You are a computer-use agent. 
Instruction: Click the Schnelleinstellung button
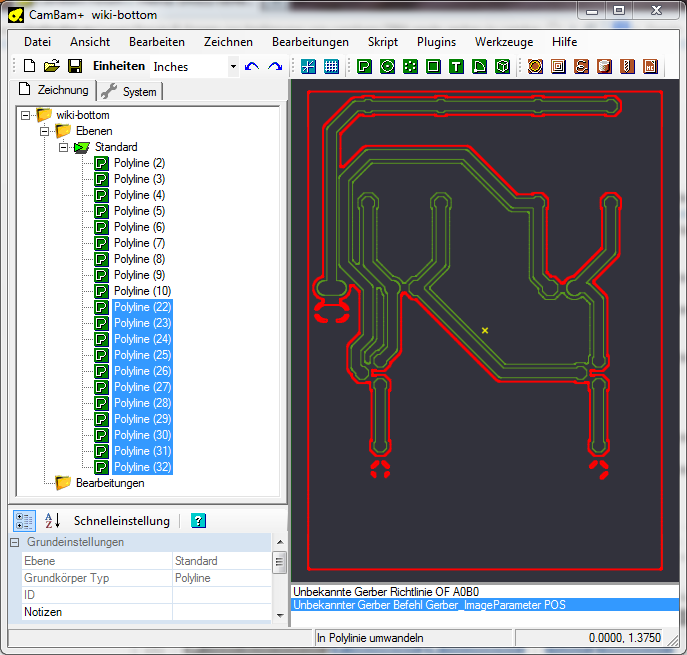(x=122, y=521)
